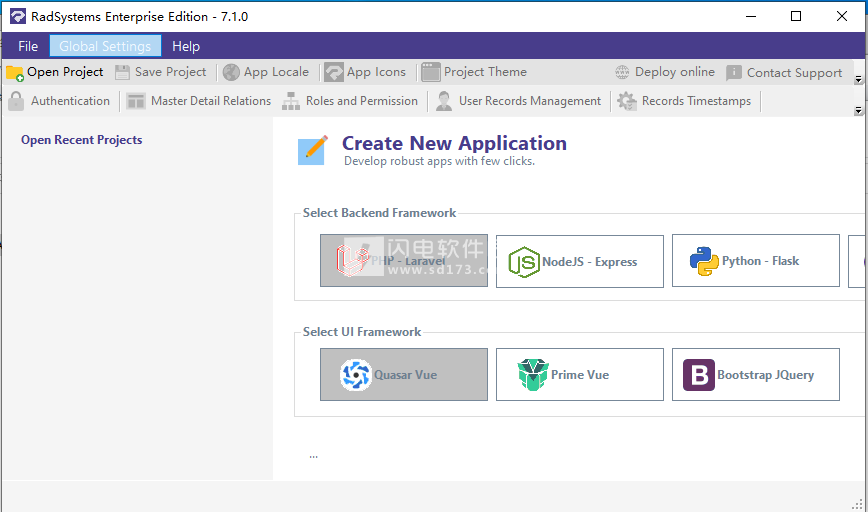Open the Help menu
The width and height of the screenshot is (868, 512).
tap(185, 46)
